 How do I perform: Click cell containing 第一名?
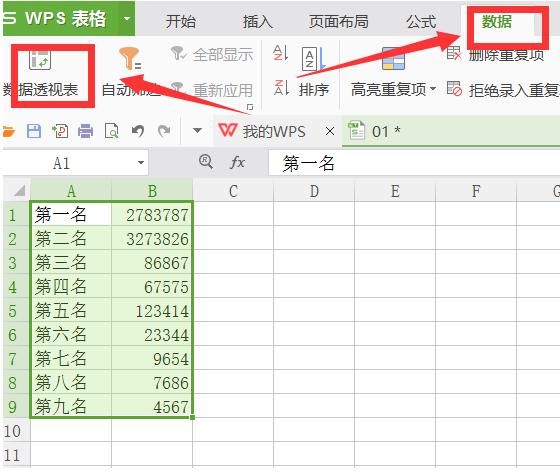[x=71, y=215]
